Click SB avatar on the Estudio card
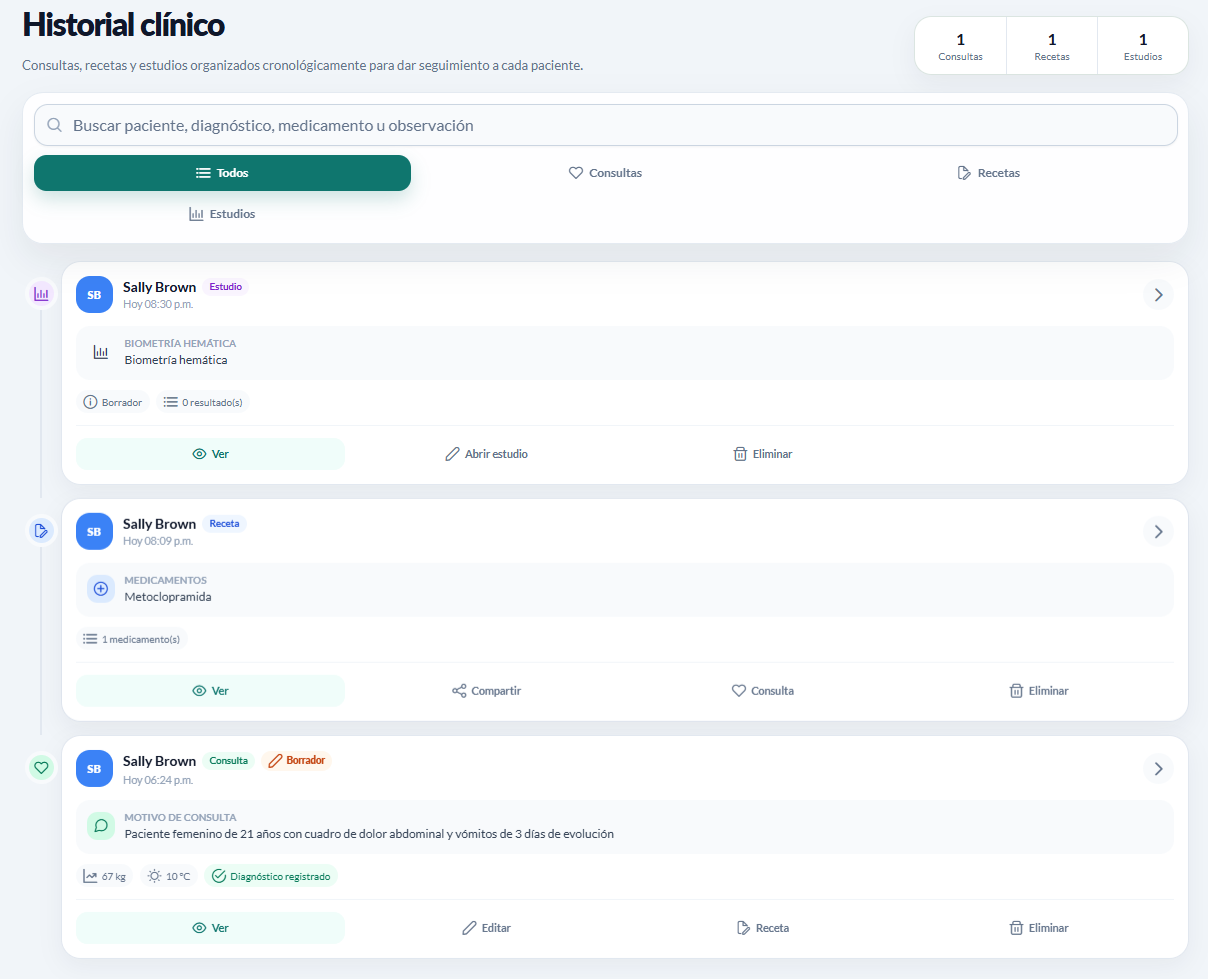The image size is (1208, 979). 94,295
